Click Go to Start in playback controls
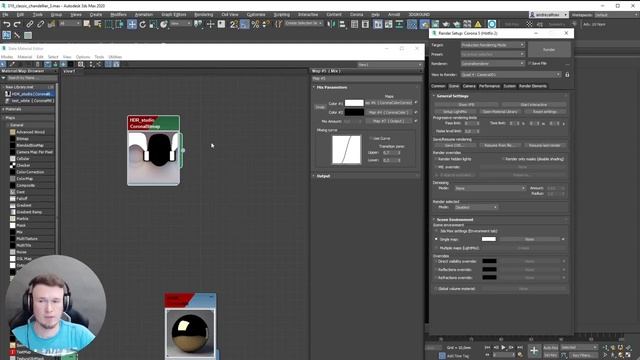Image resolution: width=640 pixels, height=360 pixels. (487, 347)
